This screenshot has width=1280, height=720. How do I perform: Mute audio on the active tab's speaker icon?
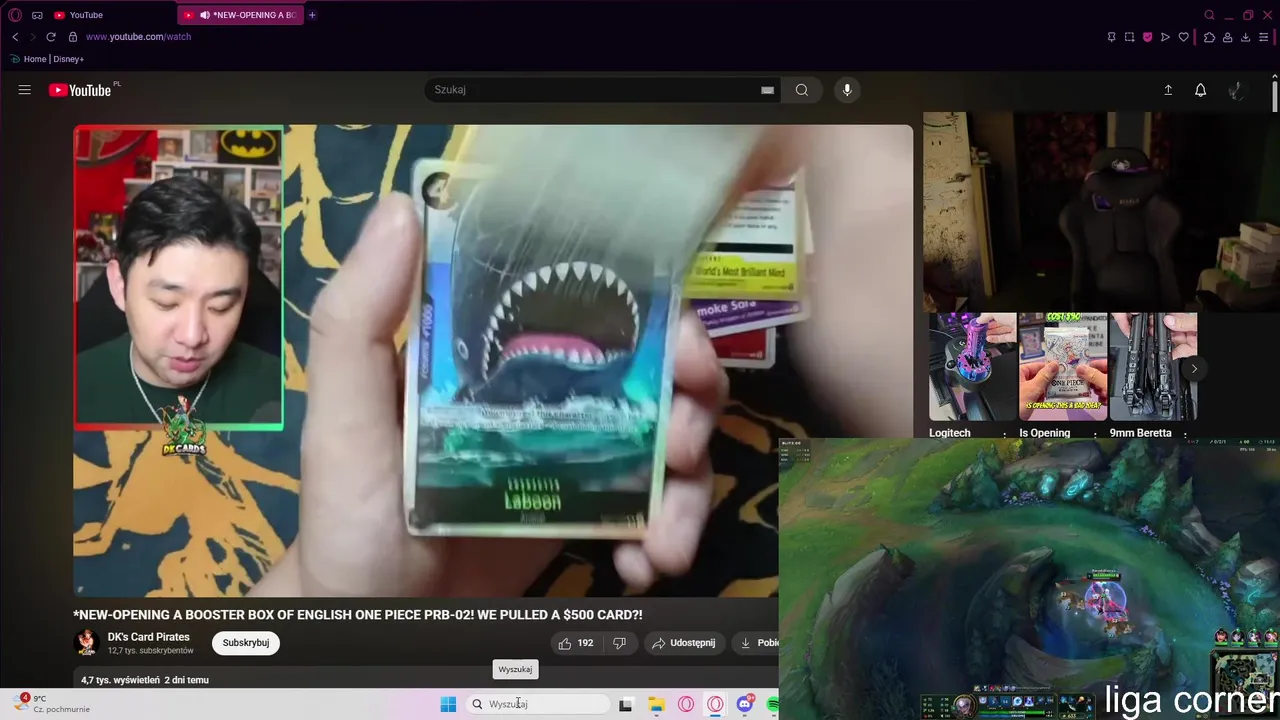coord(205,15)
